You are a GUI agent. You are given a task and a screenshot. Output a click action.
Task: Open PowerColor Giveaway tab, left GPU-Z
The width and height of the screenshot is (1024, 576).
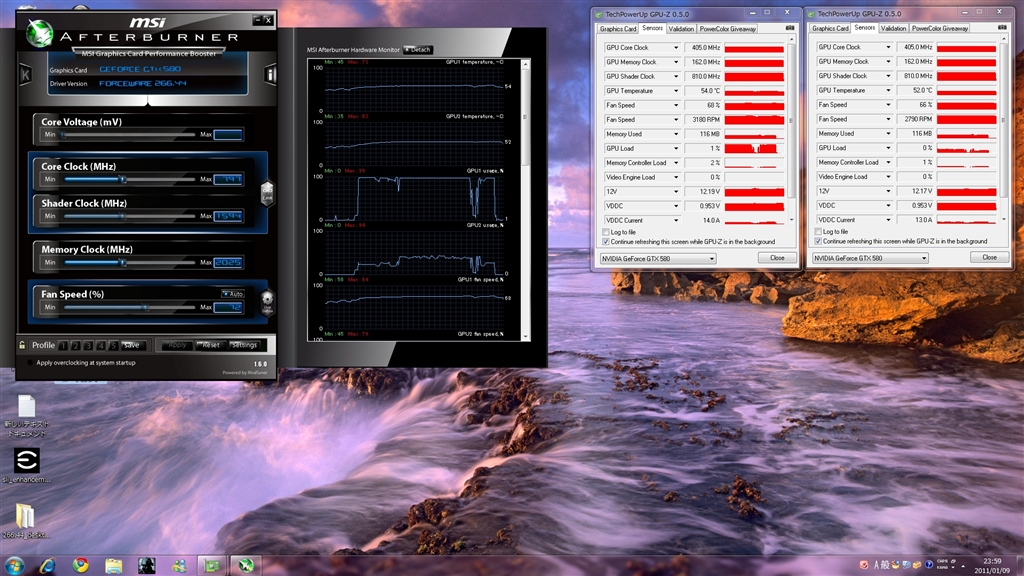[728, 29]
